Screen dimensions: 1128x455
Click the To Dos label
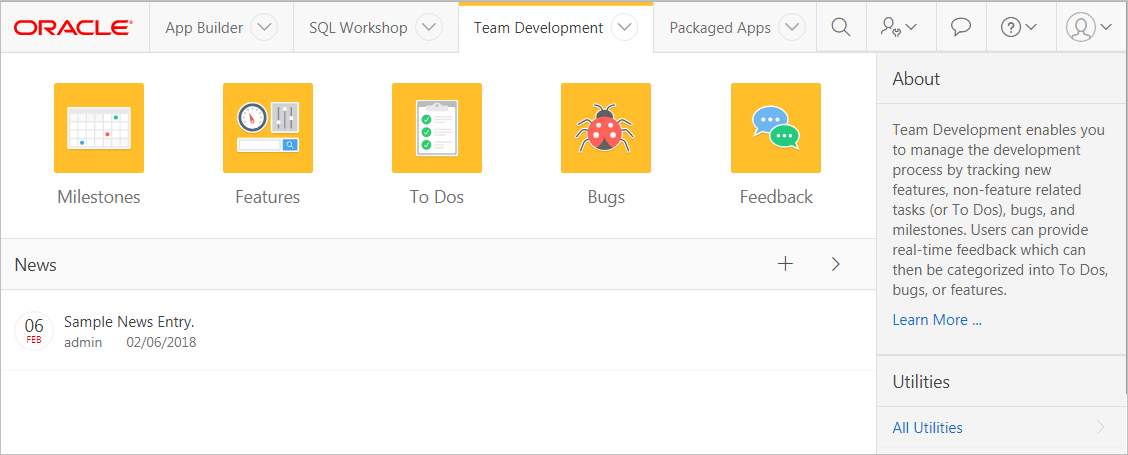click(437, 197)
